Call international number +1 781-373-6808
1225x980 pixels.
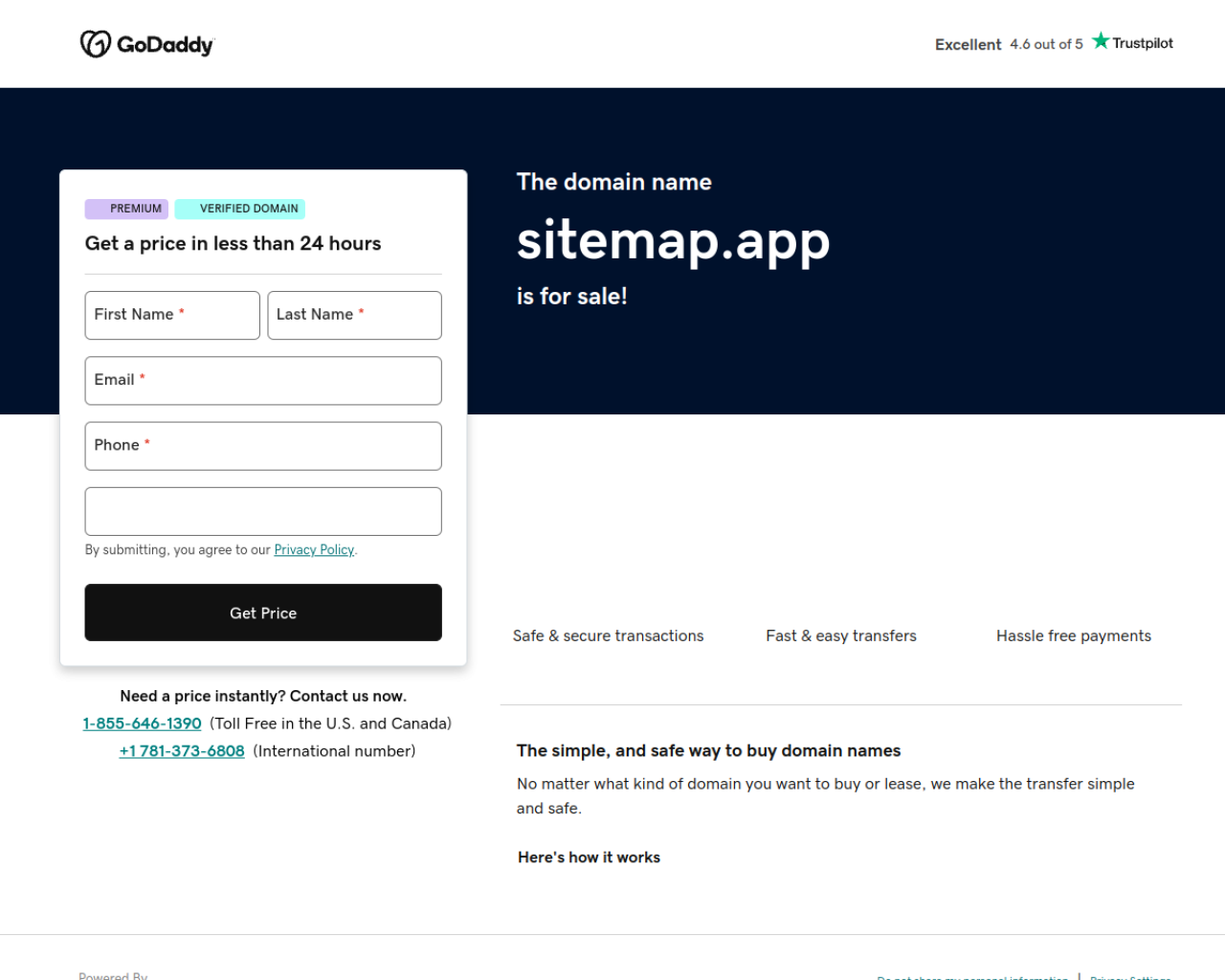coord(182,751)
